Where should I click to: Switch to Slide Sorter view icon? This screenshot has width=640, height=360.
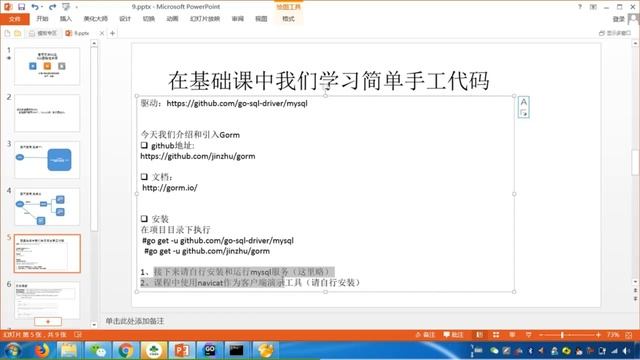click(496, 335)
